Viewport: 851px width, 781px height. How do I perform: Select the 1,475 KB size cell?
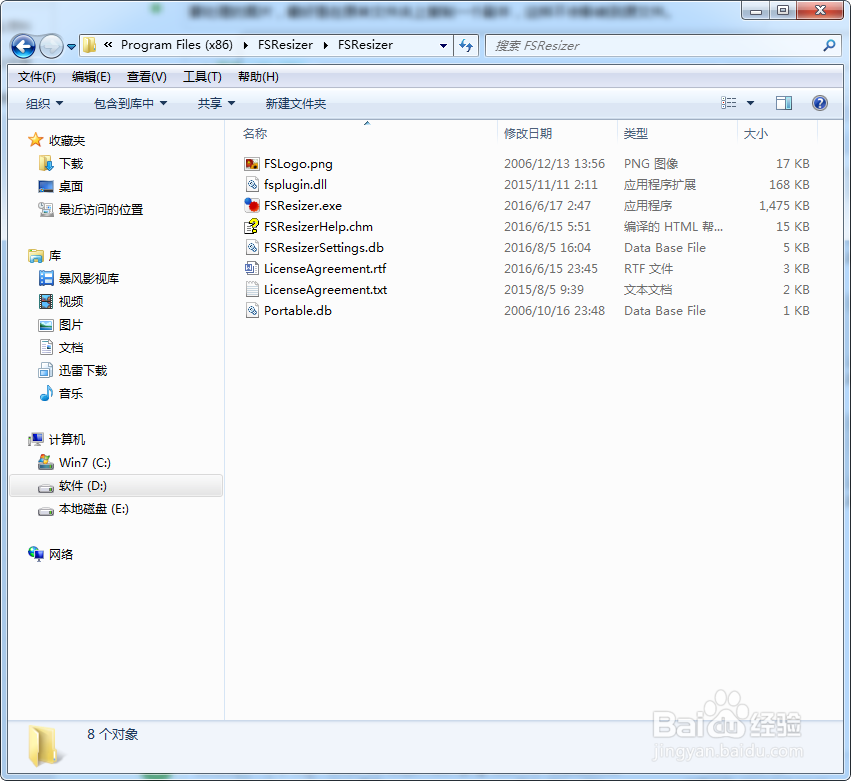[784, 206]
